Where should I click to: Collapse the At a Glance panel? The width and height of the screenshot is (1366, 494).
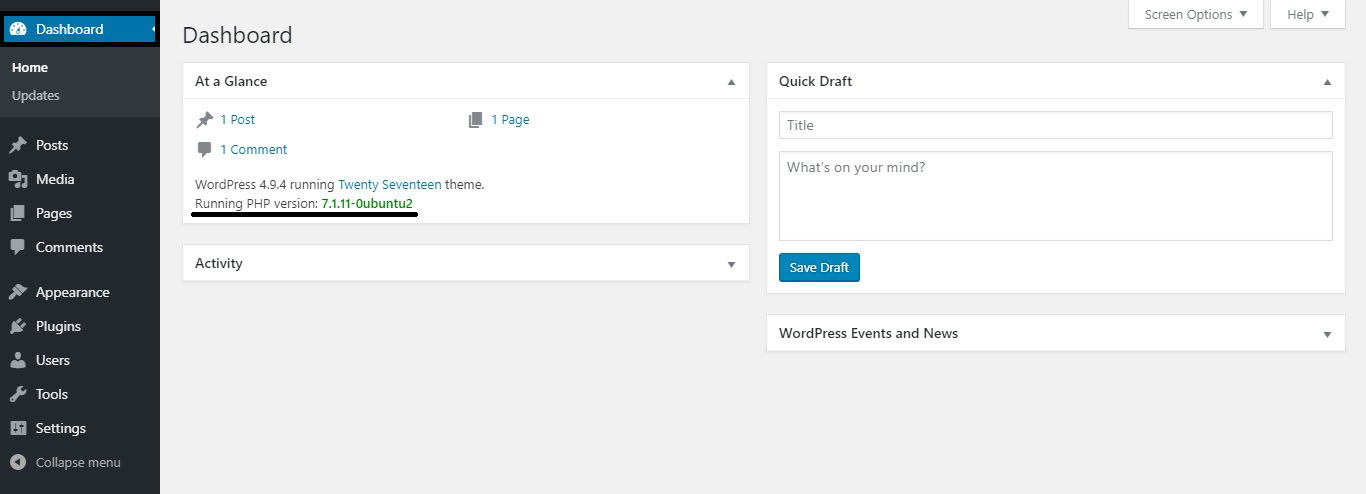pyautogui.click(x=731, y=82)
